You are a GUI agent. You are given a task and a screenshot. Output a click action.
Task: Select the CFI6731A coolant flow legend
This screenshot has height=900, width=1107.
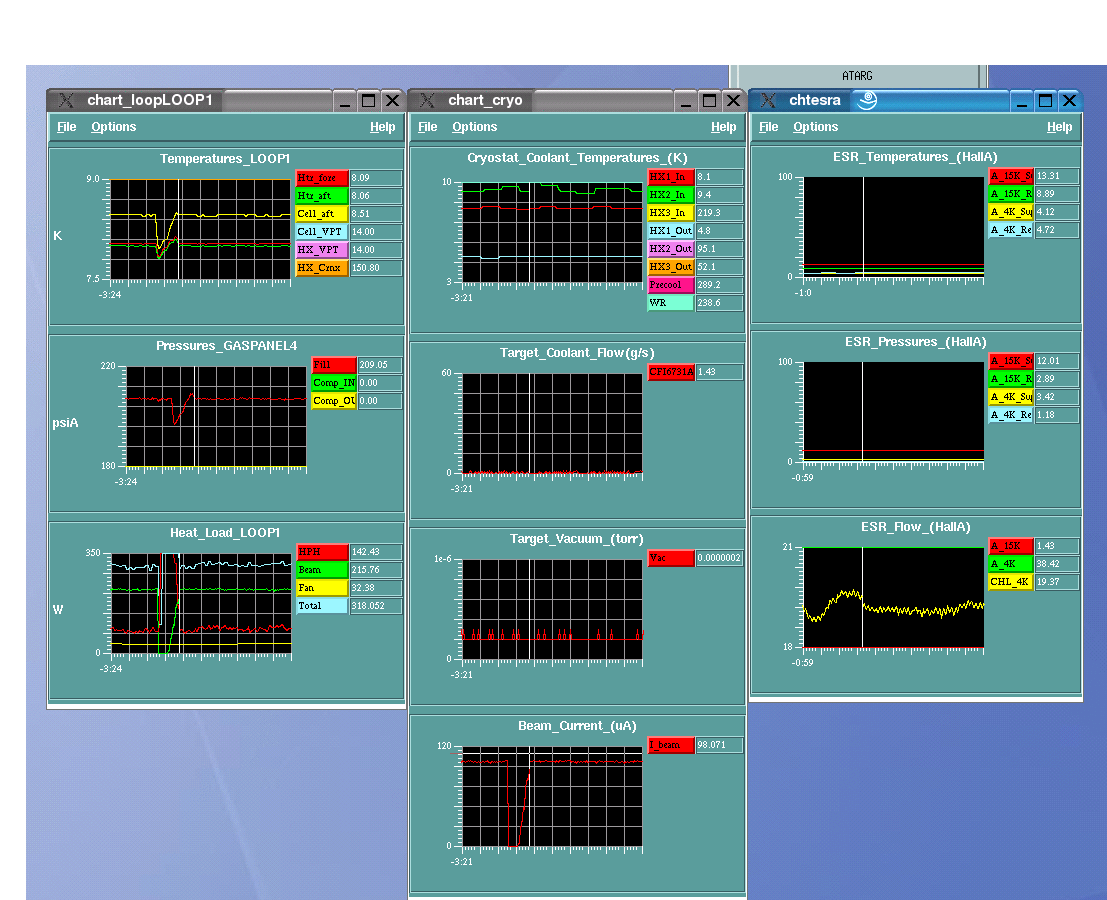click(671, 372)
